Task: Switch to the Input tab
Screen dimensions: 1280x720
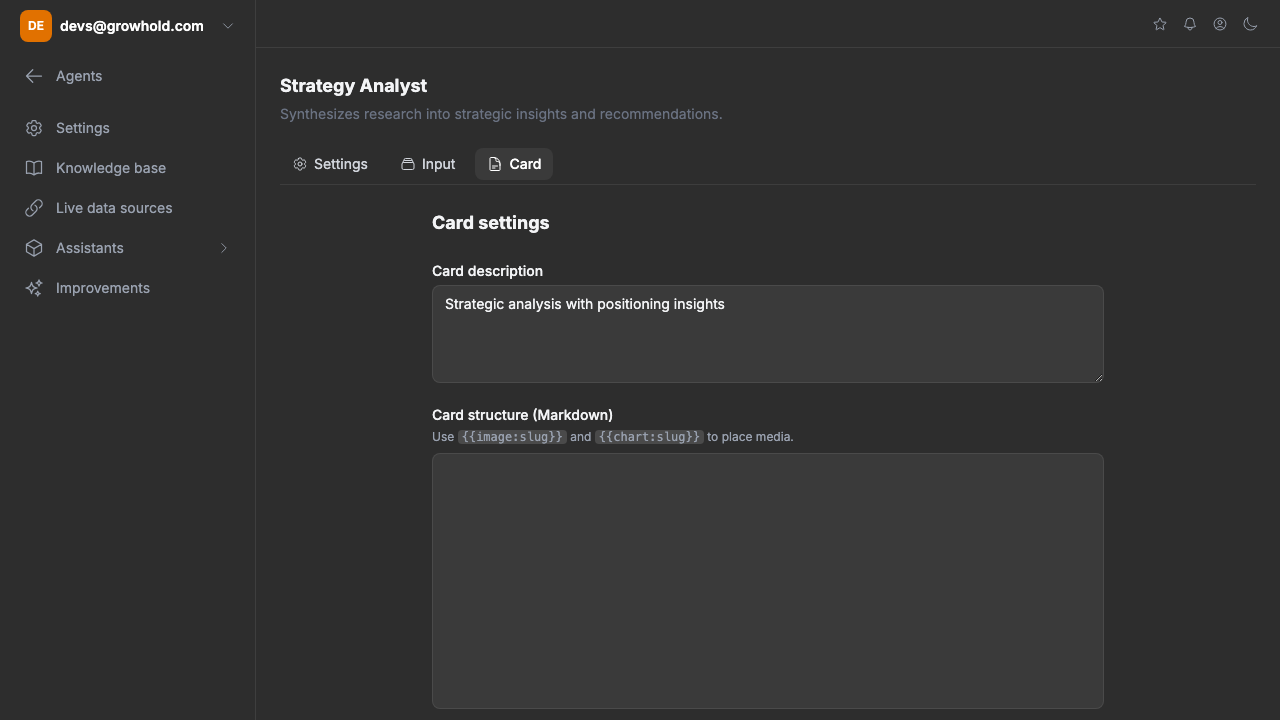Action: coord(428,164)
